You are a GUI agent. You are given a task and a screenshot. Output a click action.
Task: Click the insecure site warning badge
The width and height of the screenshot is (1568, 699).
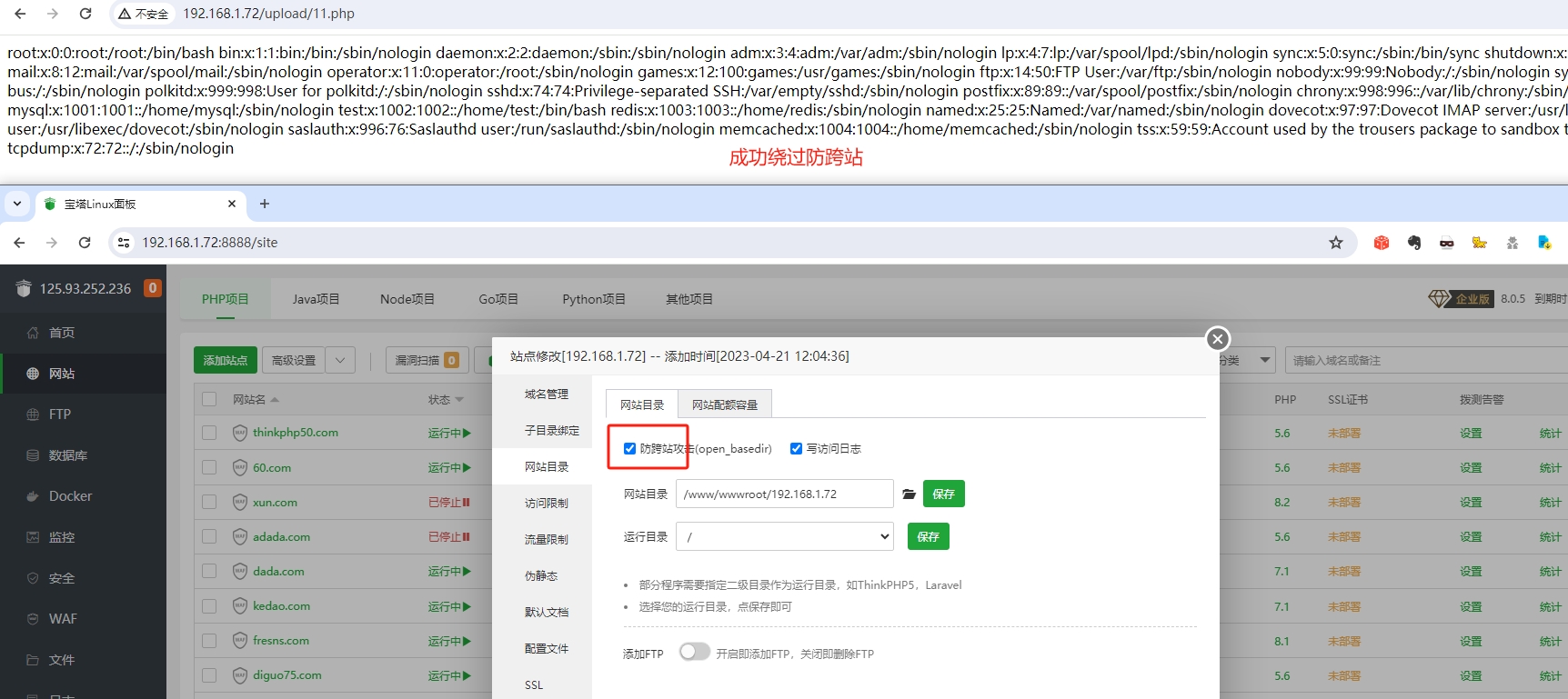(144, 14)
